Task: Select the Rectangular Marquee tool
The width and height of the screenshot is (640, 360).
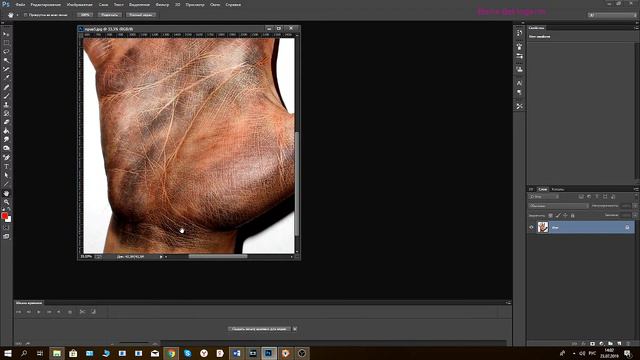Action: (x=6, y=43)
